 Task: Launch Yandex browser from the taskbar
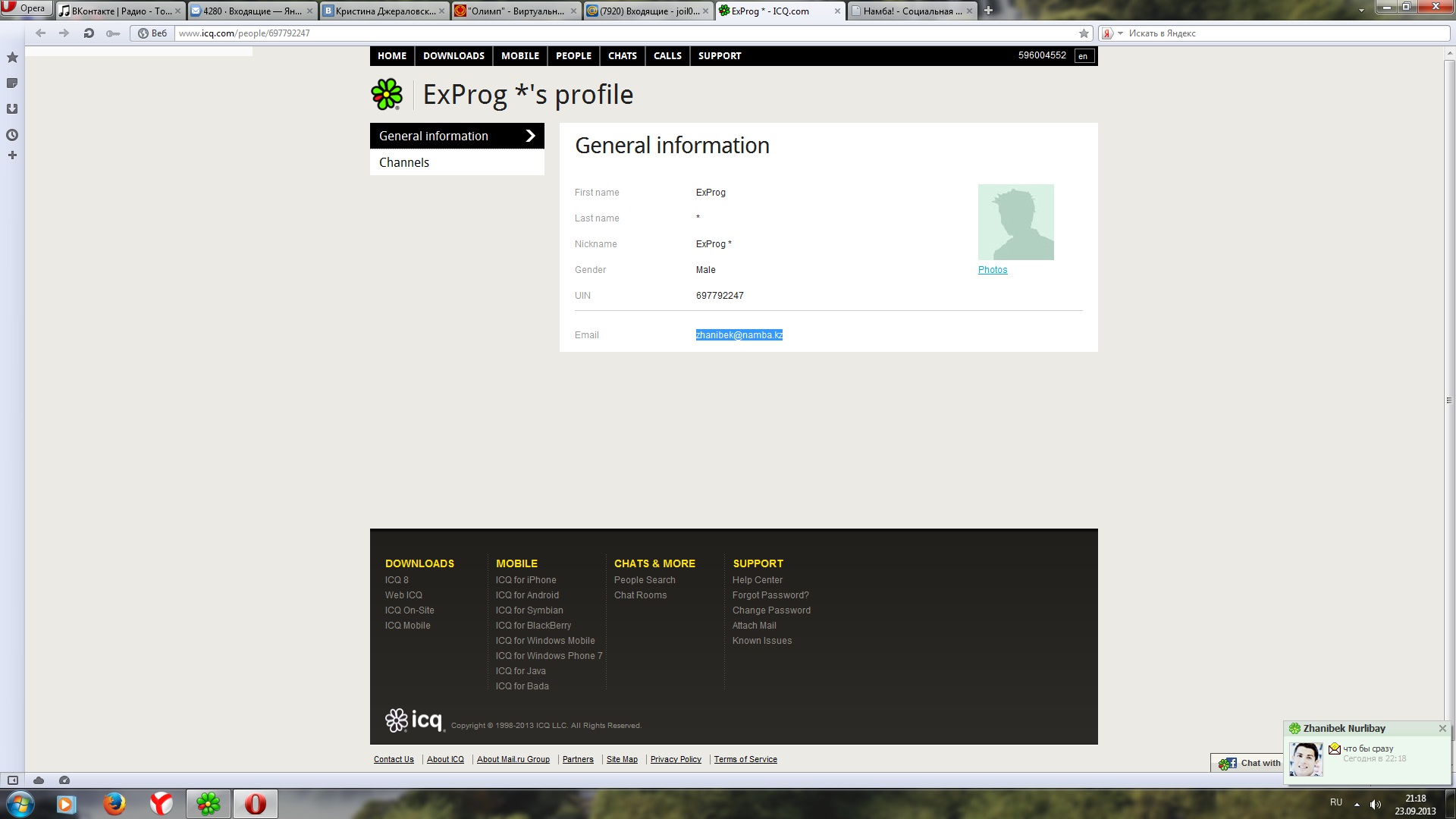click(161, 804)
